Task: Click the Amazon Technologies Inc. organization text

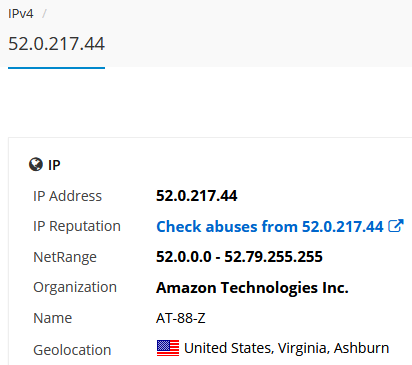Action: pyautogui.click(x=252, y=288)
